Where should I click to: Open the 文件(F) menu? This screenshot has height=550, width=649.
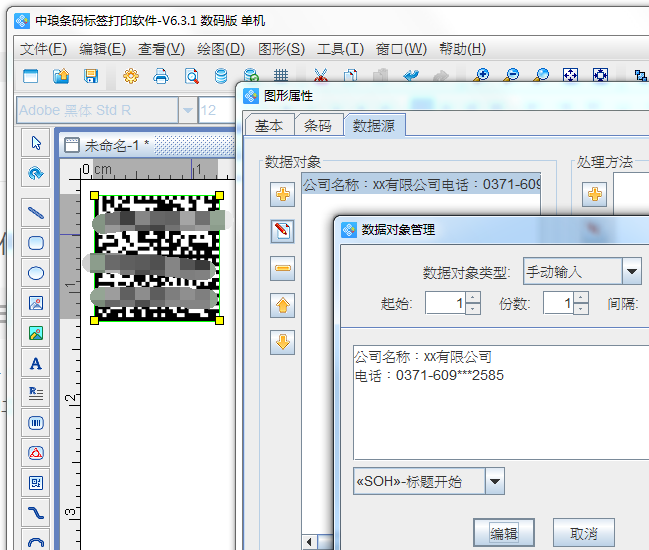pos(43,49)
